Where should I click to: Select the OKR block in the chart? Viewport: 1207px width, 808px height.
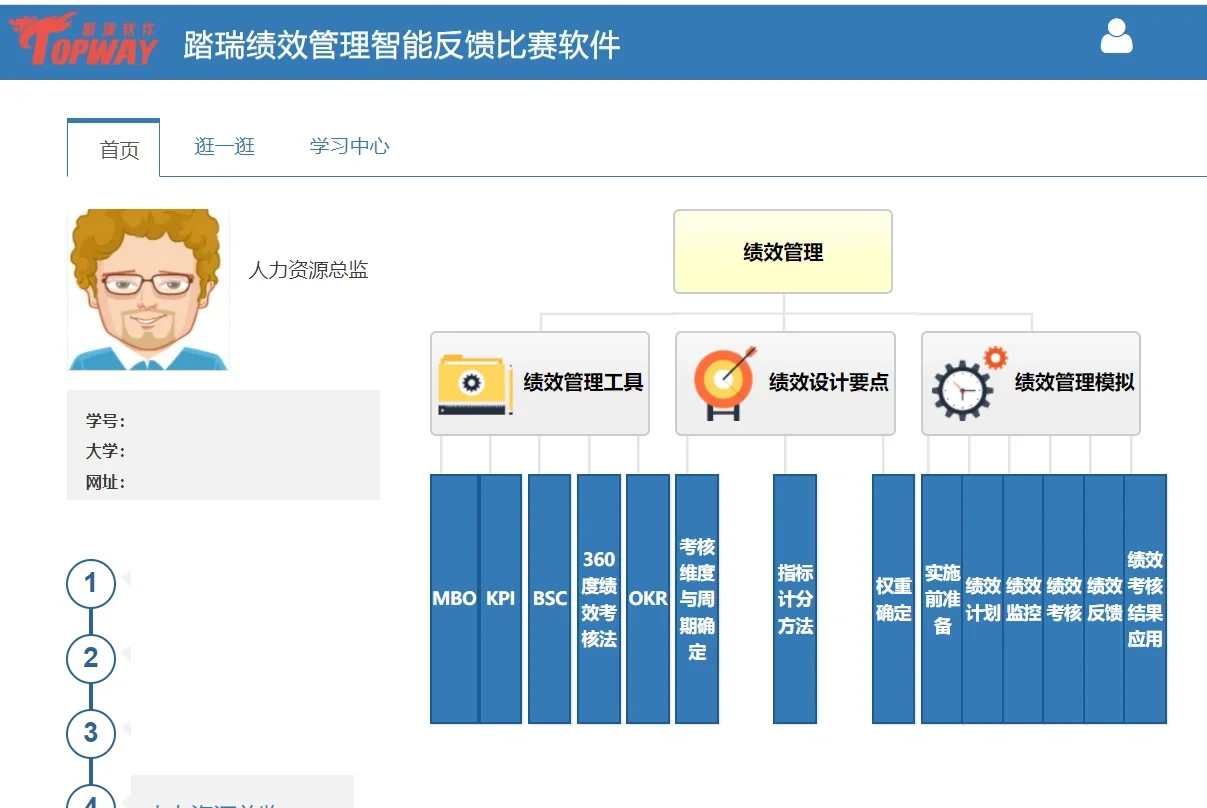647,598
